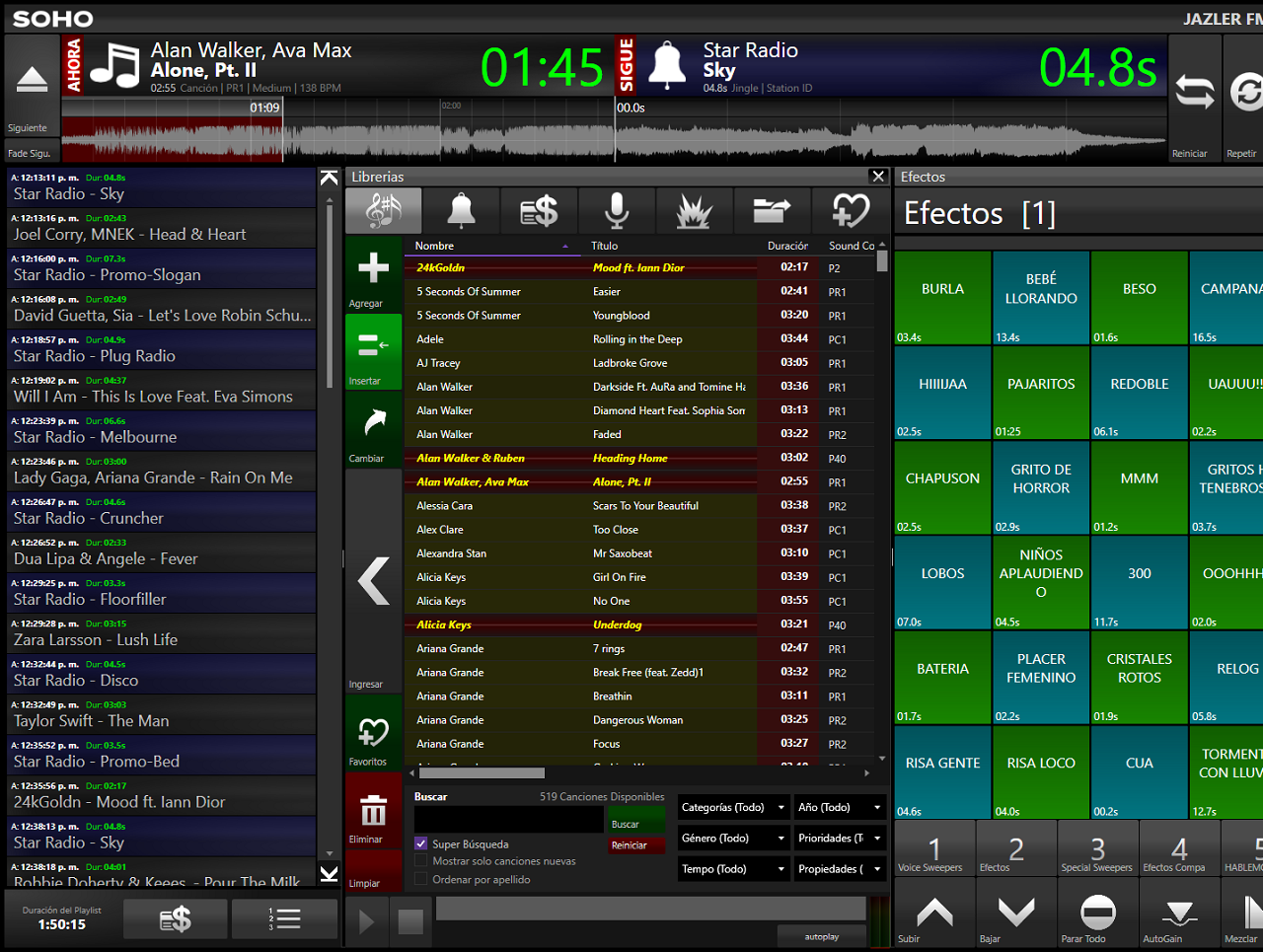This screenshot has width=1263, height=952.
Task: Trigger the BEBÉ LLORANDO effect
Action: (x=1041, y=298)
